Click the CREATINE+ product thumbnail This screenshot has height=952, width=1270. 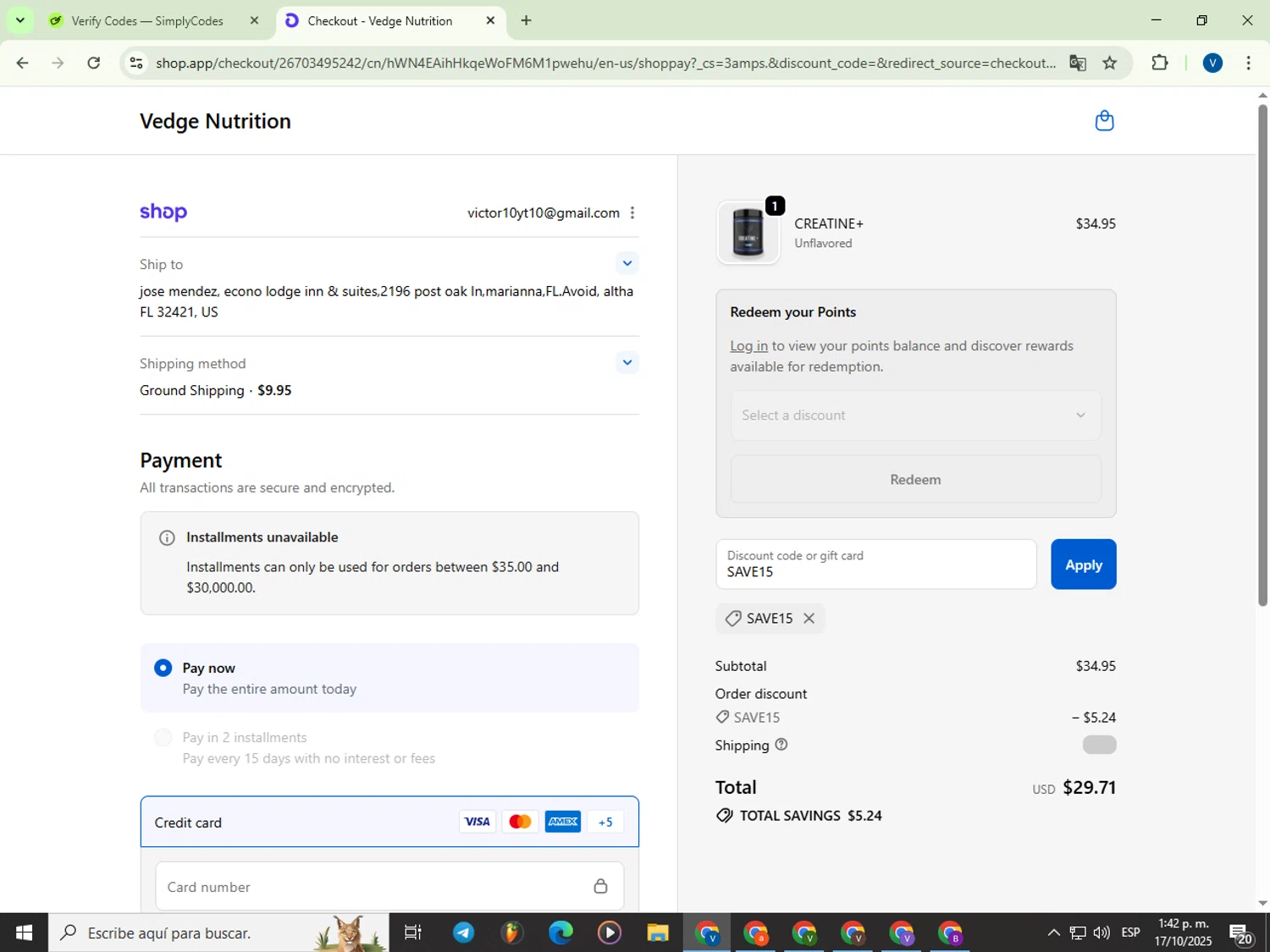point(748,233)
